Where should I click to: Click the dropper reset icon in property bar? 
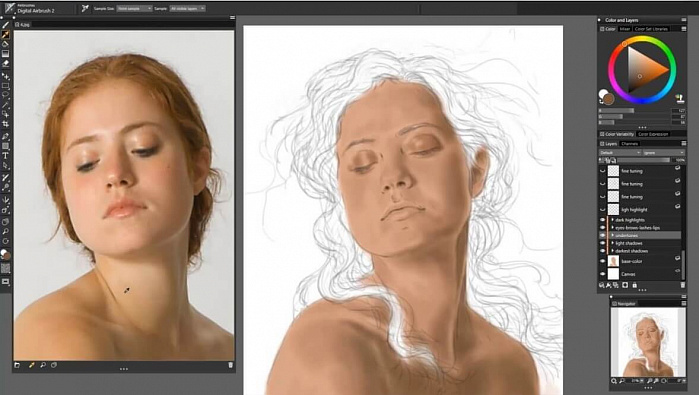click(85, 8)
